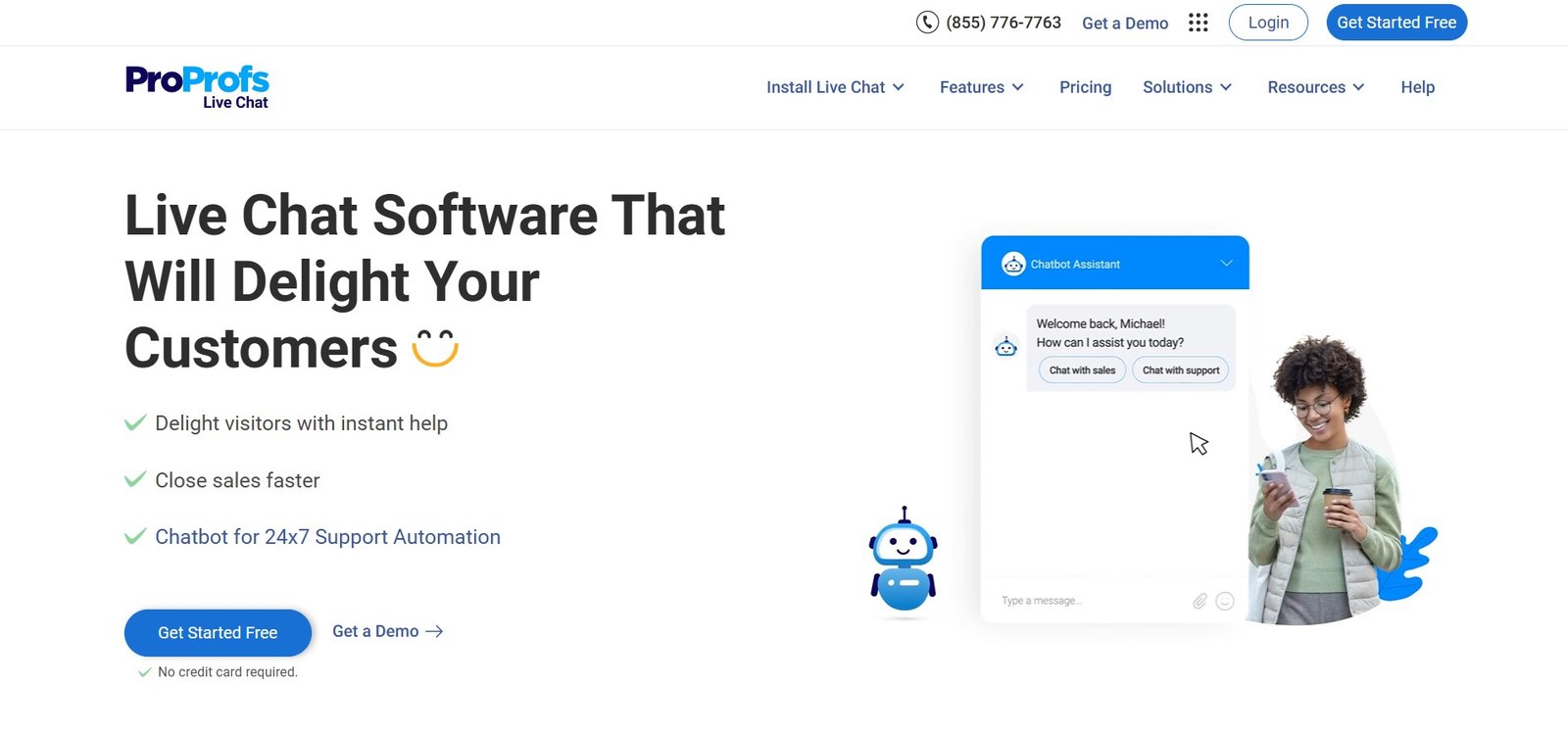
Task: Click 'No credit card required.' text
Action: coord(227,672)
